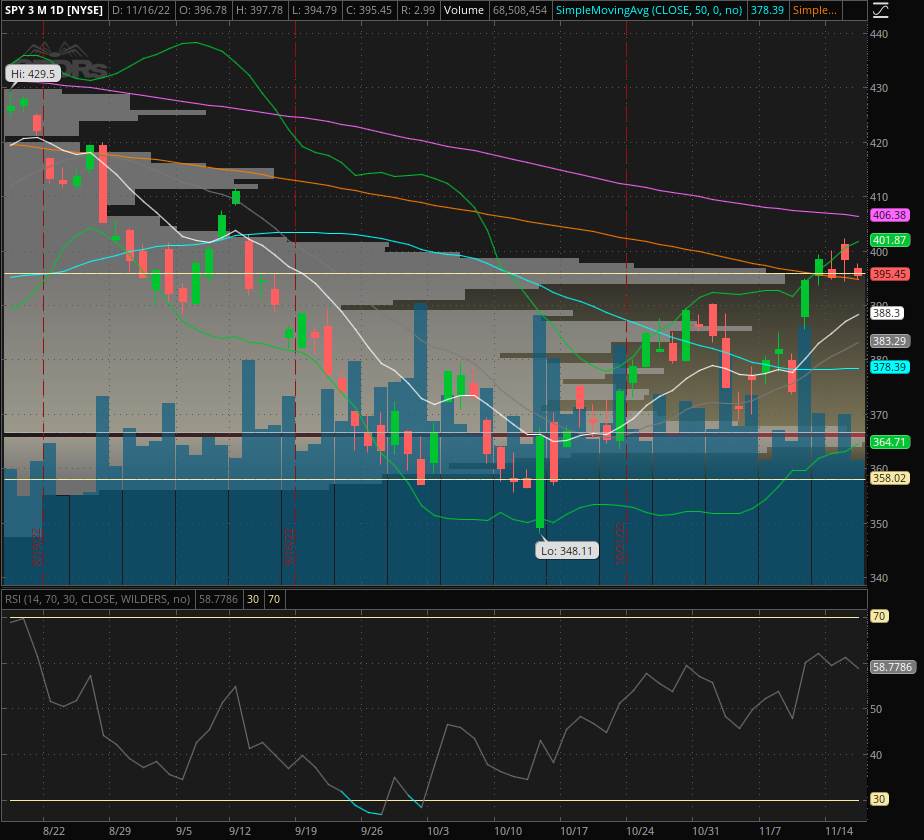This screenshot has width=924, height=840.
Task: Click the red 395.45 last-price axis bubble
Action: pos(889,274)
